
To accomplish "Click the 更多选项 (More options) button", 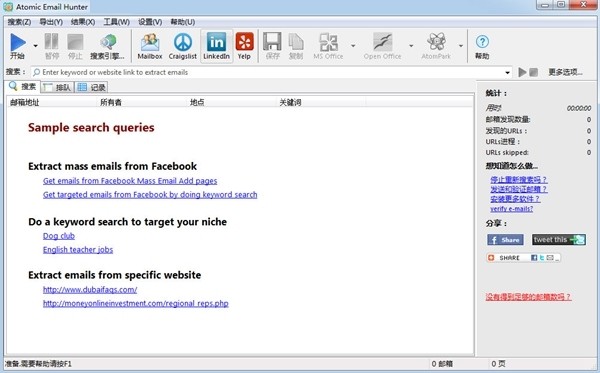I will pyautogui.click(x=565, y=72).
